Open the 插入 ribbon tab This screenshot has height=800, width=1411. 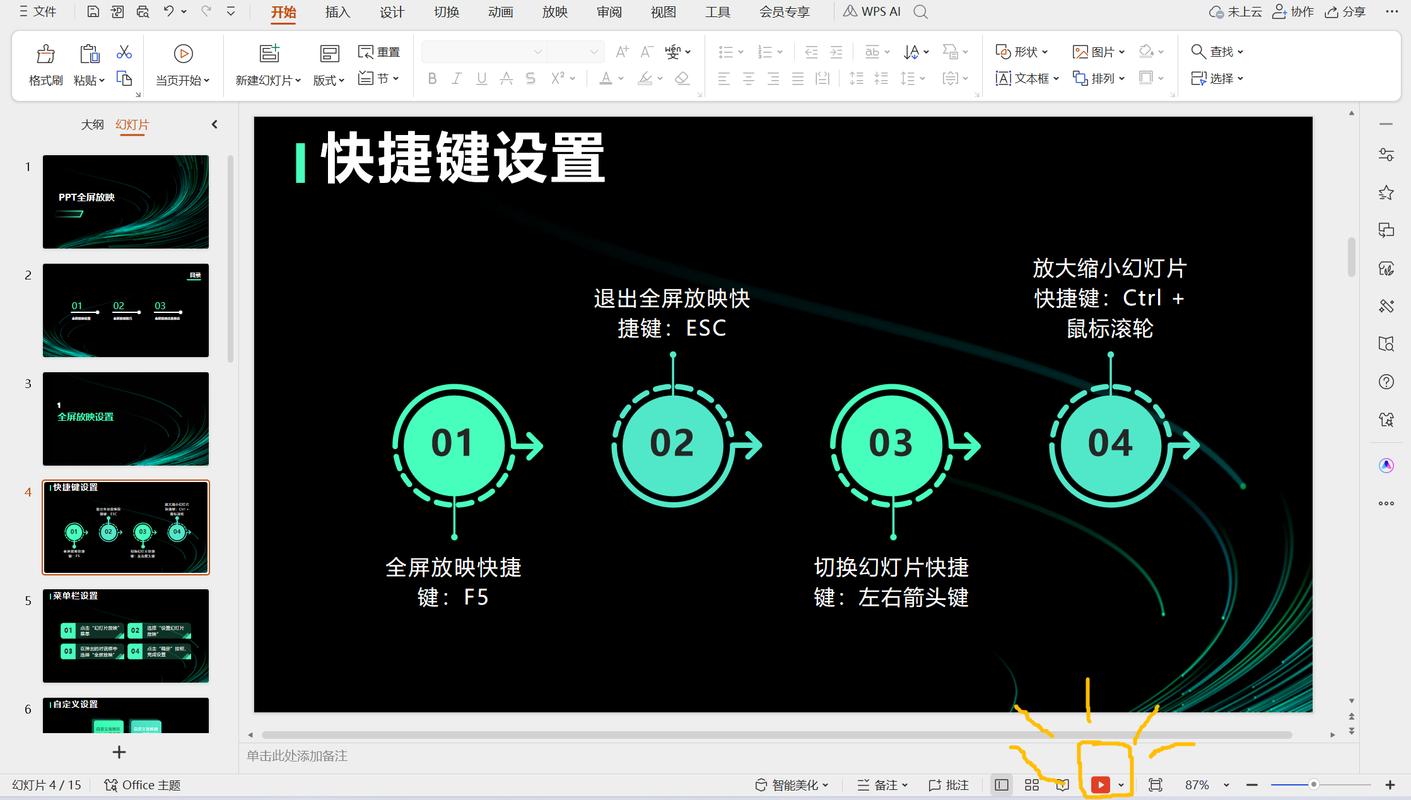(338, 12)
